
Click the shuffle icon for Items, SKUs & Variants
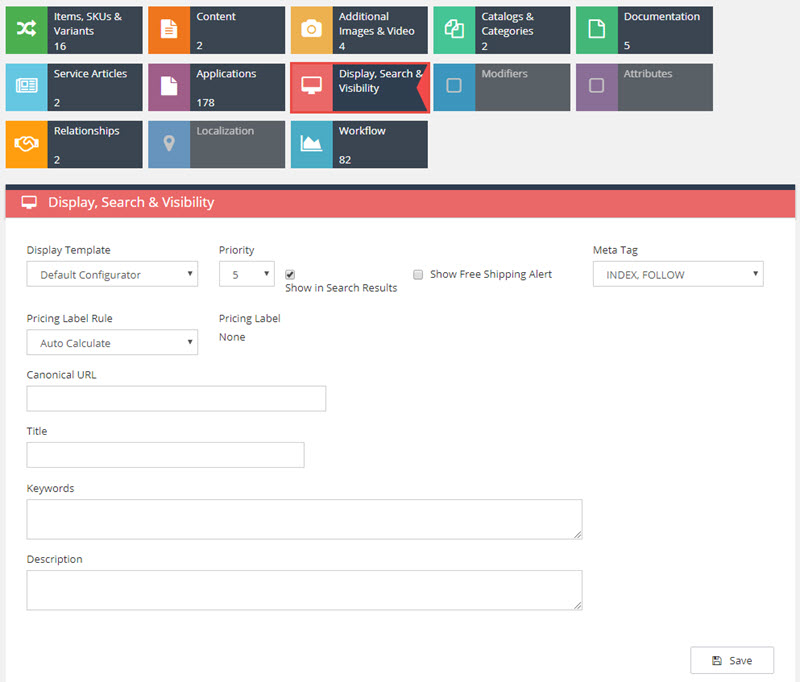coord(27,30)
